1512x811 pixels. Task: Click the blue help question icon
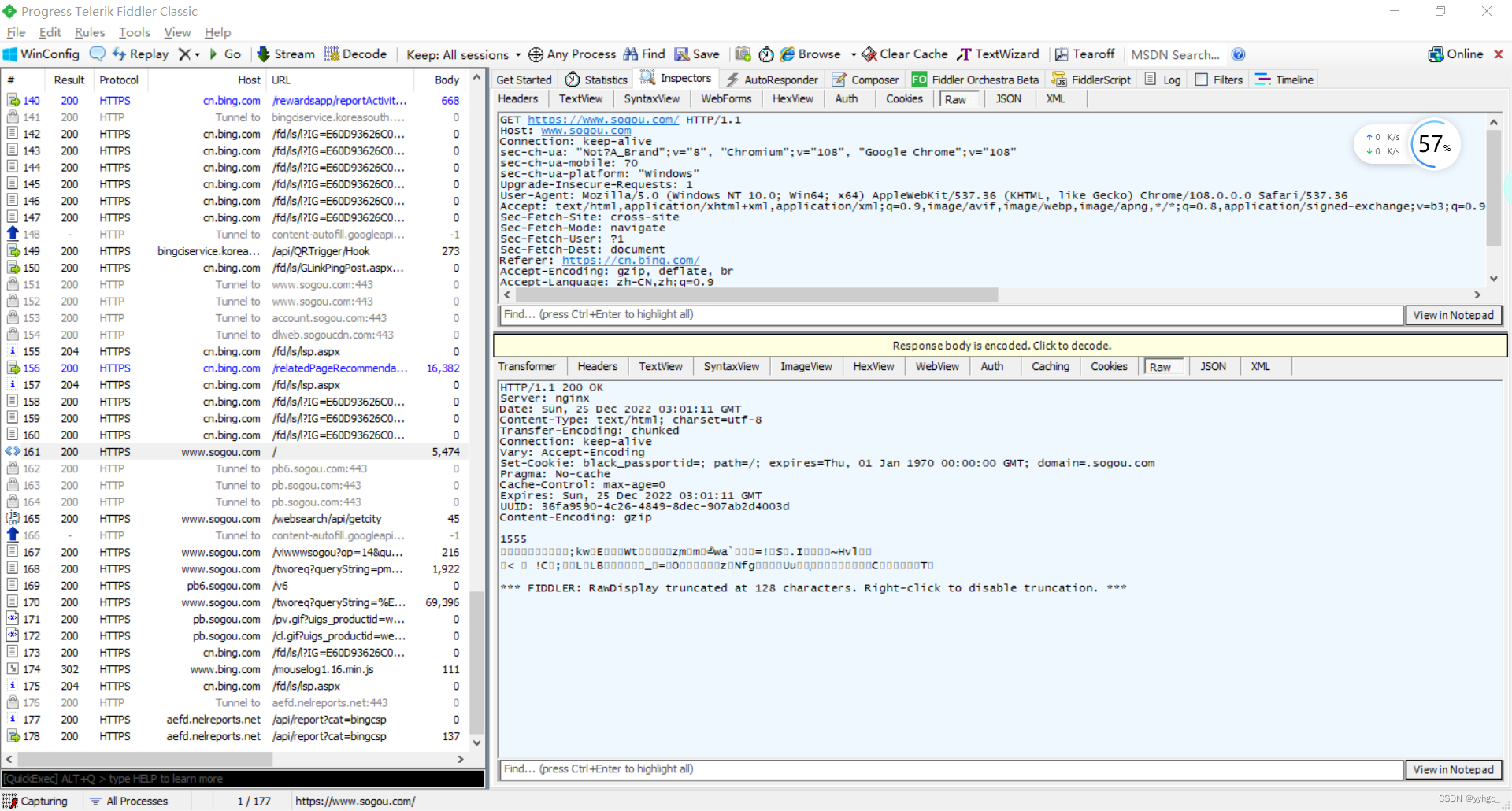click(x=1238, y=54)
